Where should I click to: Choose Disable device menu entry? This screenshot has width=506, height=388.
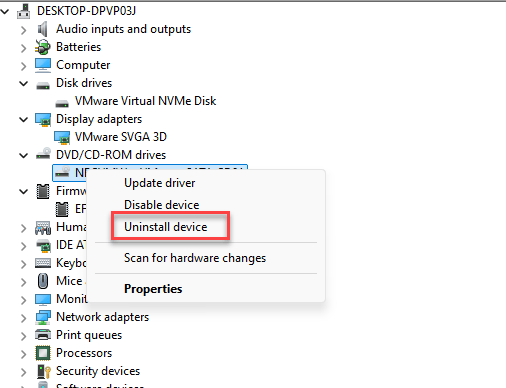click(x=162, y=205)
